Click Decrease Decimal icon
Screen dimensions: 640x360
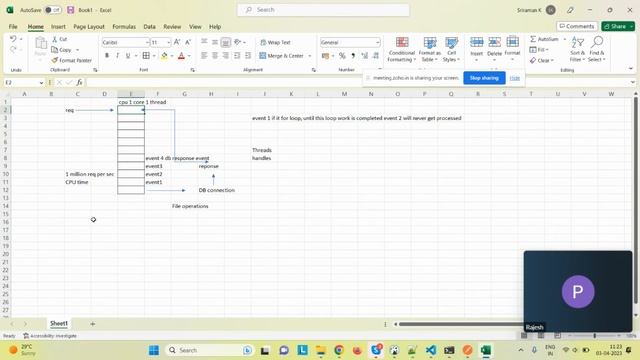(x=376, y=56)
